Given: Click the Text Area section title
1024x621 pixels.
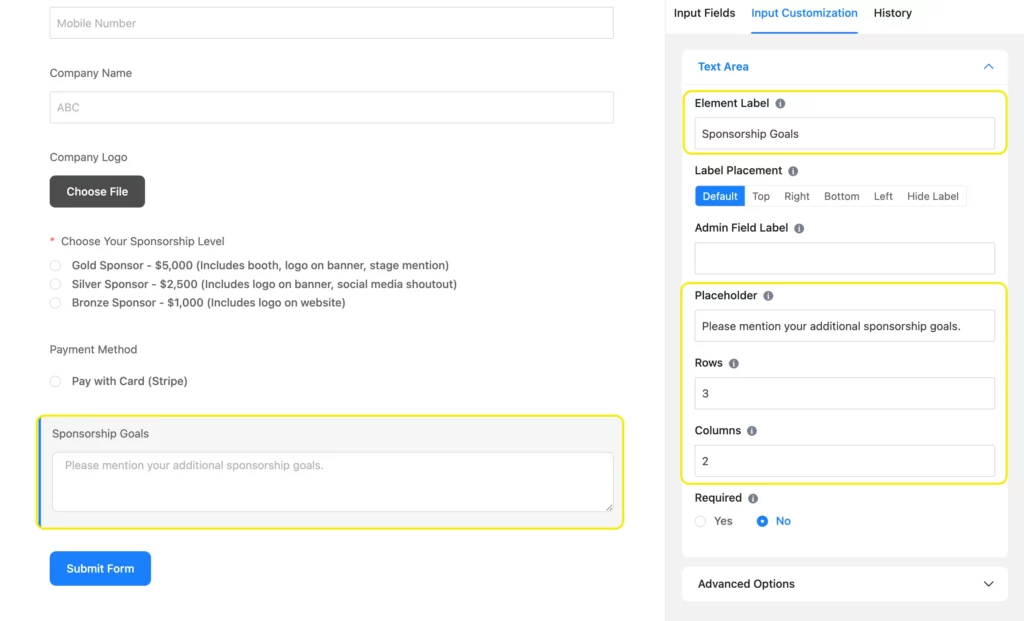Looking at the screenshot, I should 723,67.
